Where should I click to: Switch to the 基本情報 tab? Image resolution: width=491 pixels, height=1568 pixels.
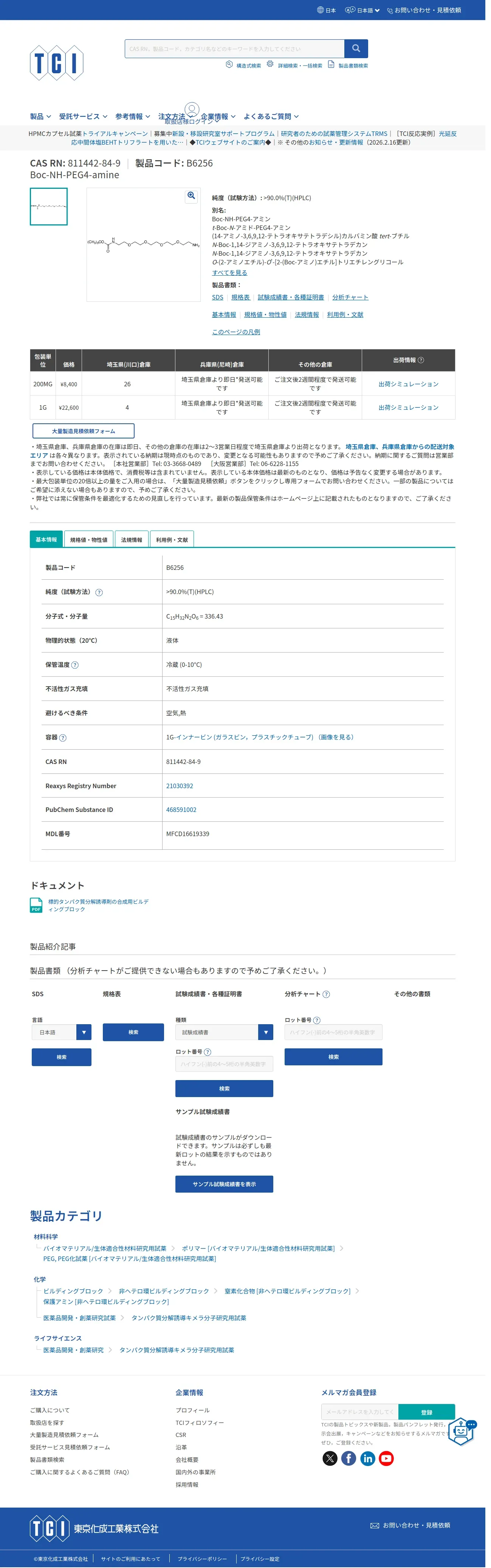click(46, 545)
